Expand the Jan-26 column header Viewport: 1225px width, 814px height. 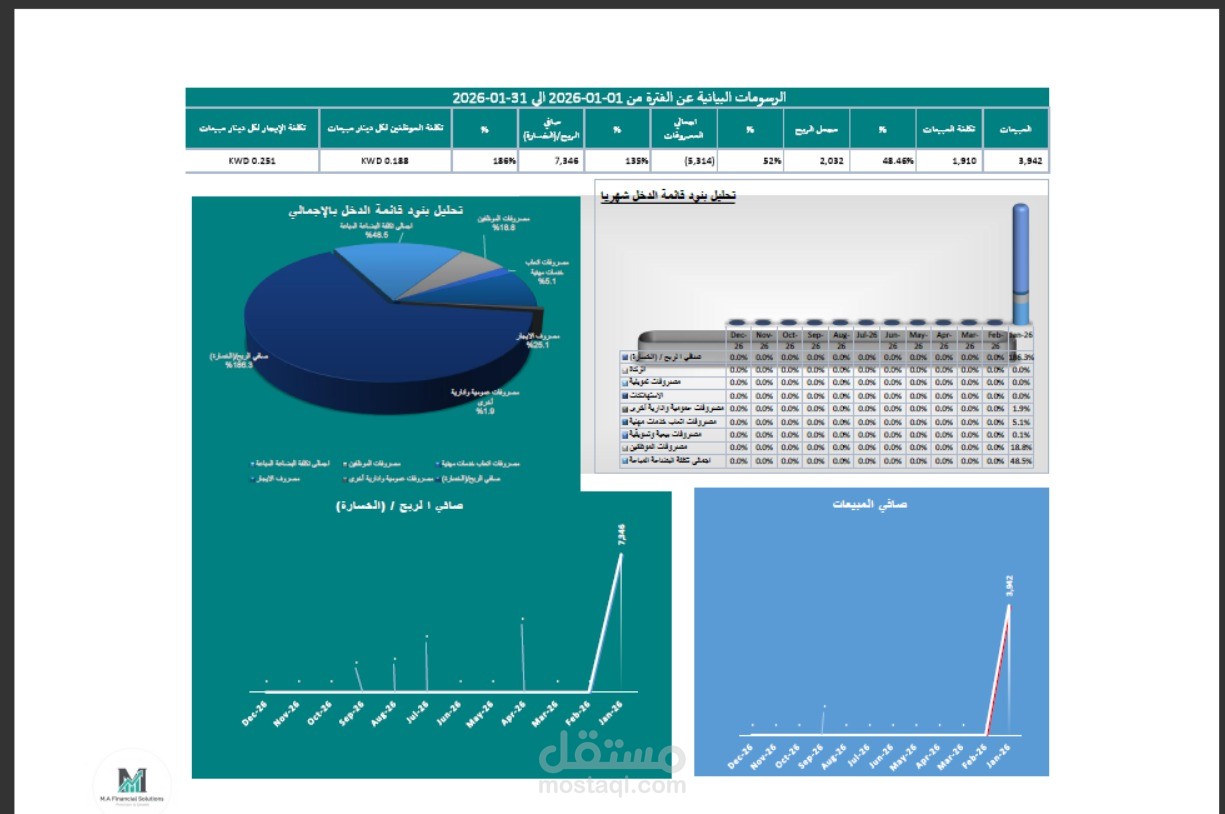[1023, 337]
